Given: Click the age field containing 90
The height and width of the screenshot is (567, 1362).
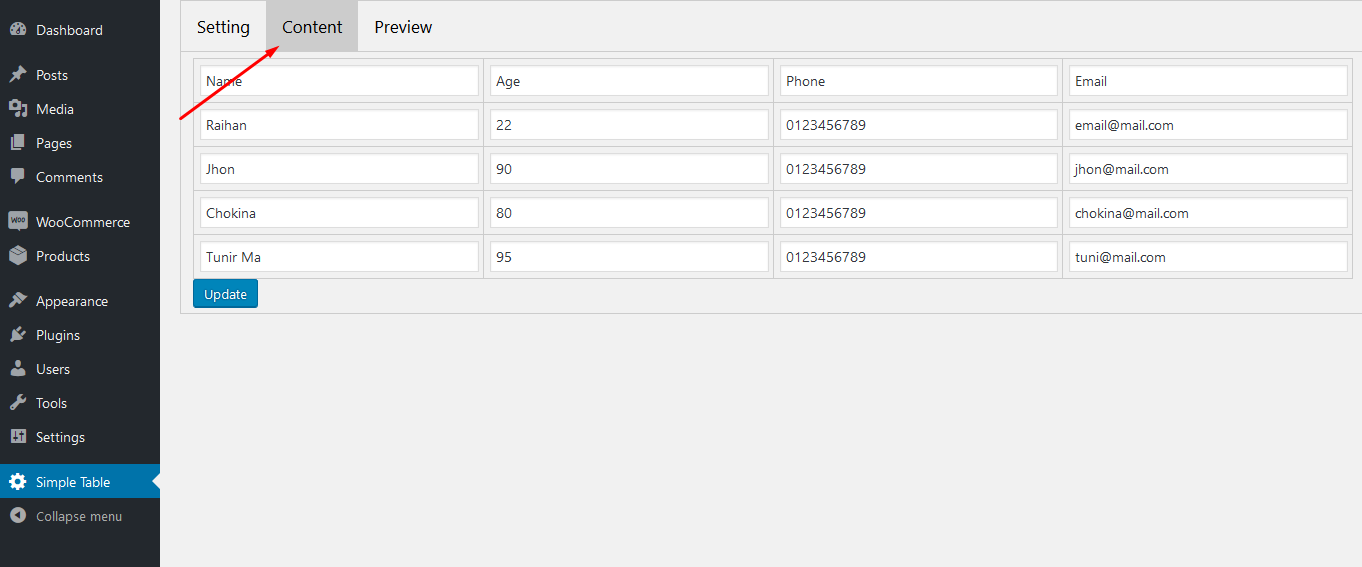Looking at the screenshot, I should [x=629, y=169].
